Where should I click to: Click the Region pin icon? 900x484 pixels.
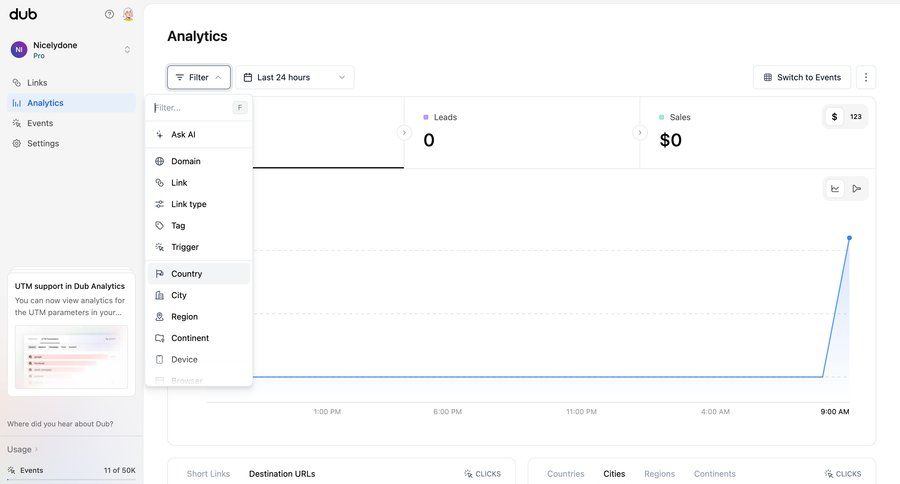pyautogui.click(x=160, y=316)
